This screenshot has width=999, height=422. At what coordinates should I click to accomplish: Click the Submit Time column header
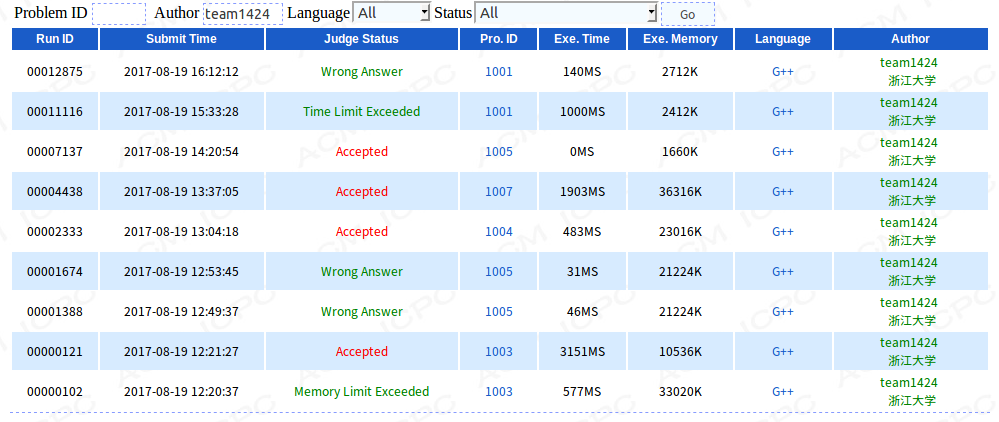click(x=181, y=39)
